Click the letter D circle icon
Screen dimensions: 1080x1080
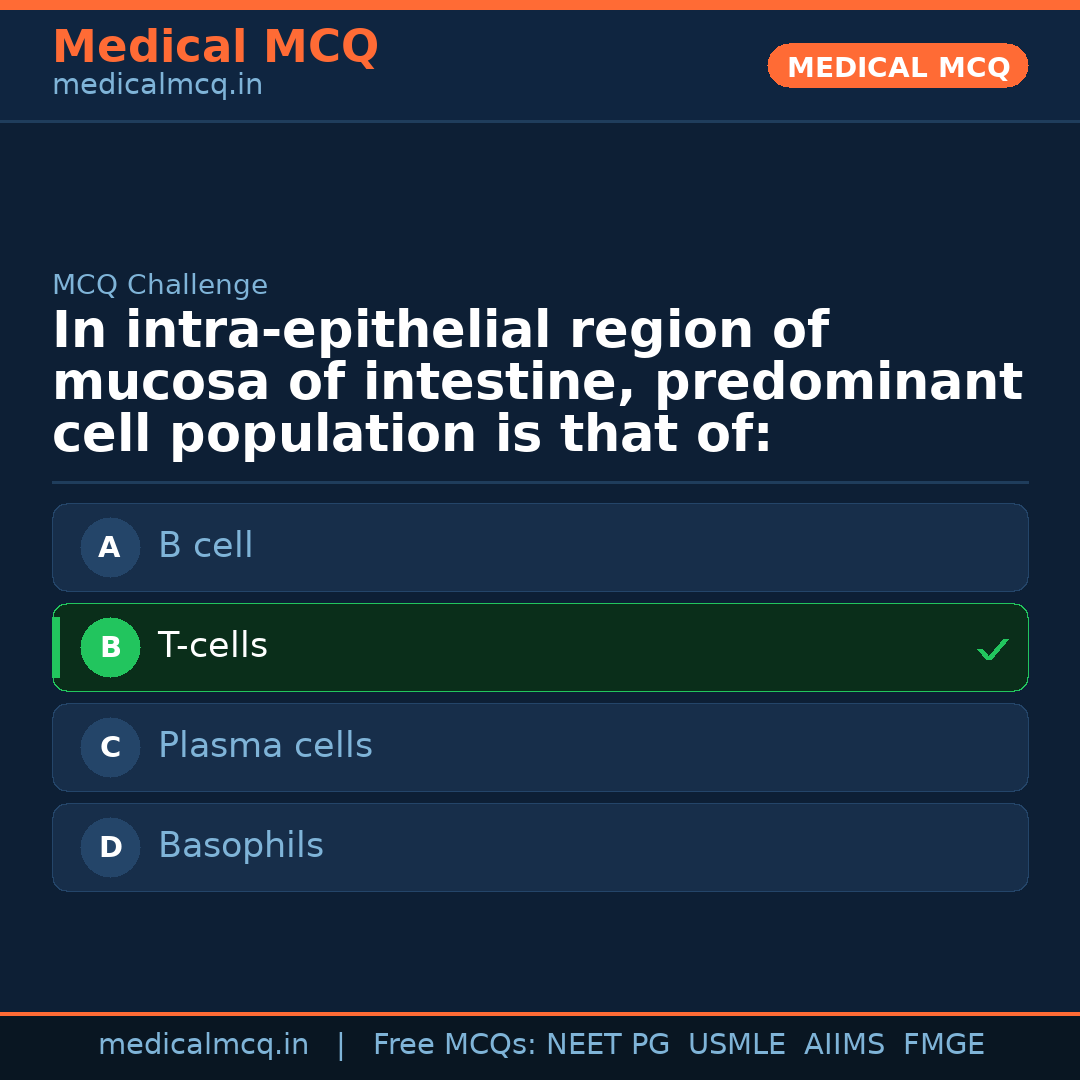click(110, 847)
